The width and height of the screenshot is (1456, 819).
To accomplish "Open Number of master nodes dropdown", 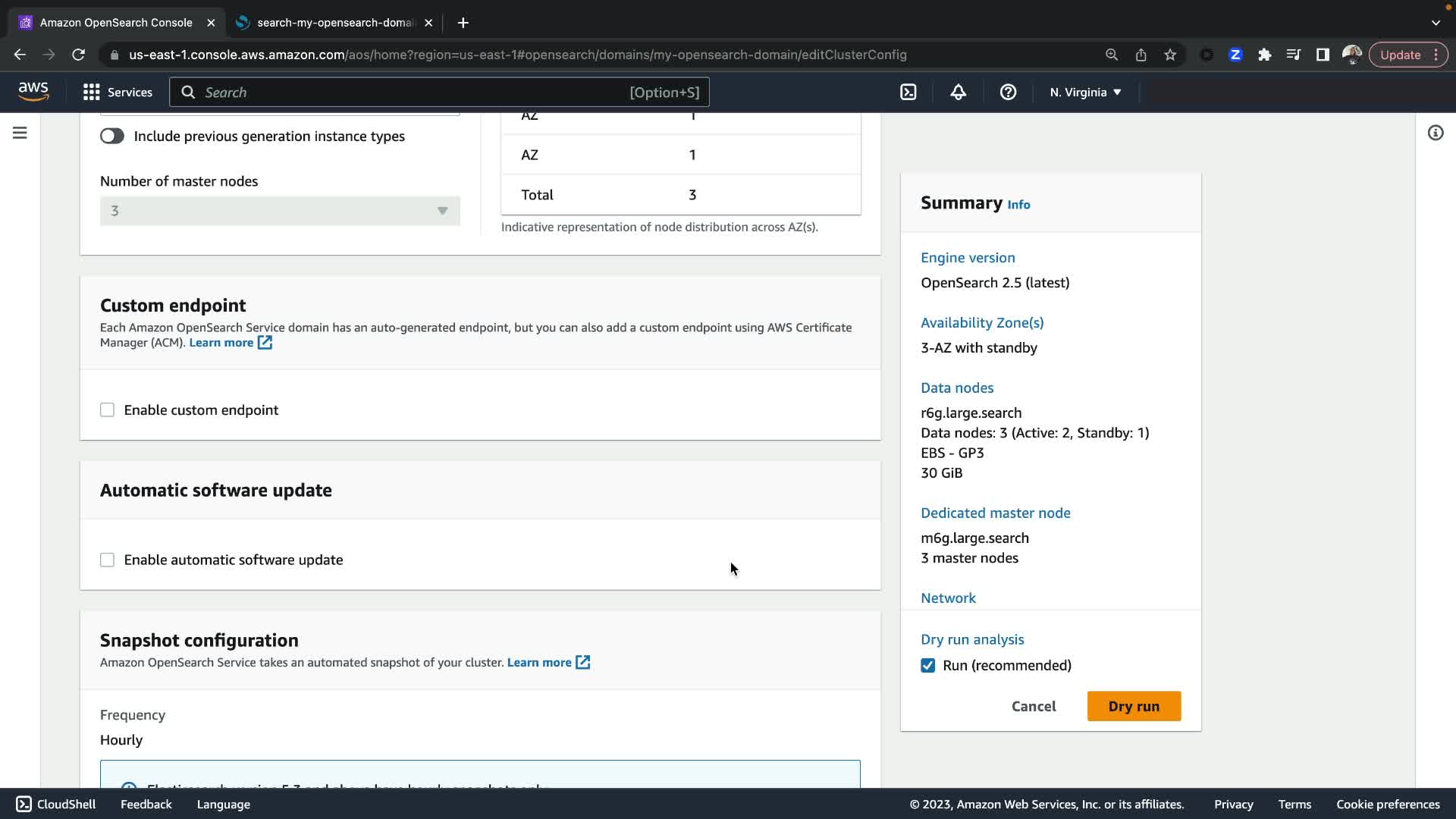I will pos(280,211).
